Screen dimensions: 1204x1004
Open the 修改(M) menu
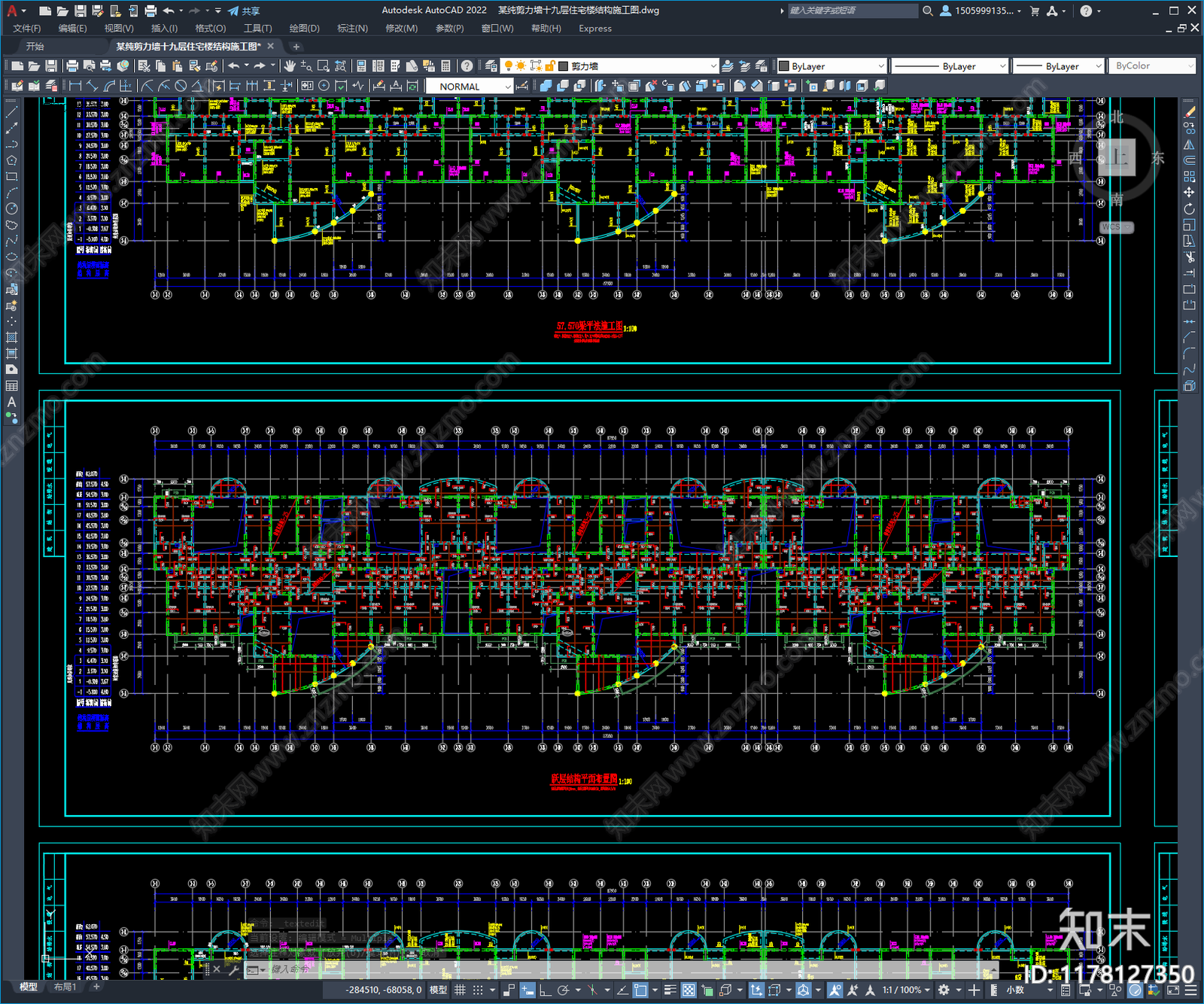click(x=401, y=29)
